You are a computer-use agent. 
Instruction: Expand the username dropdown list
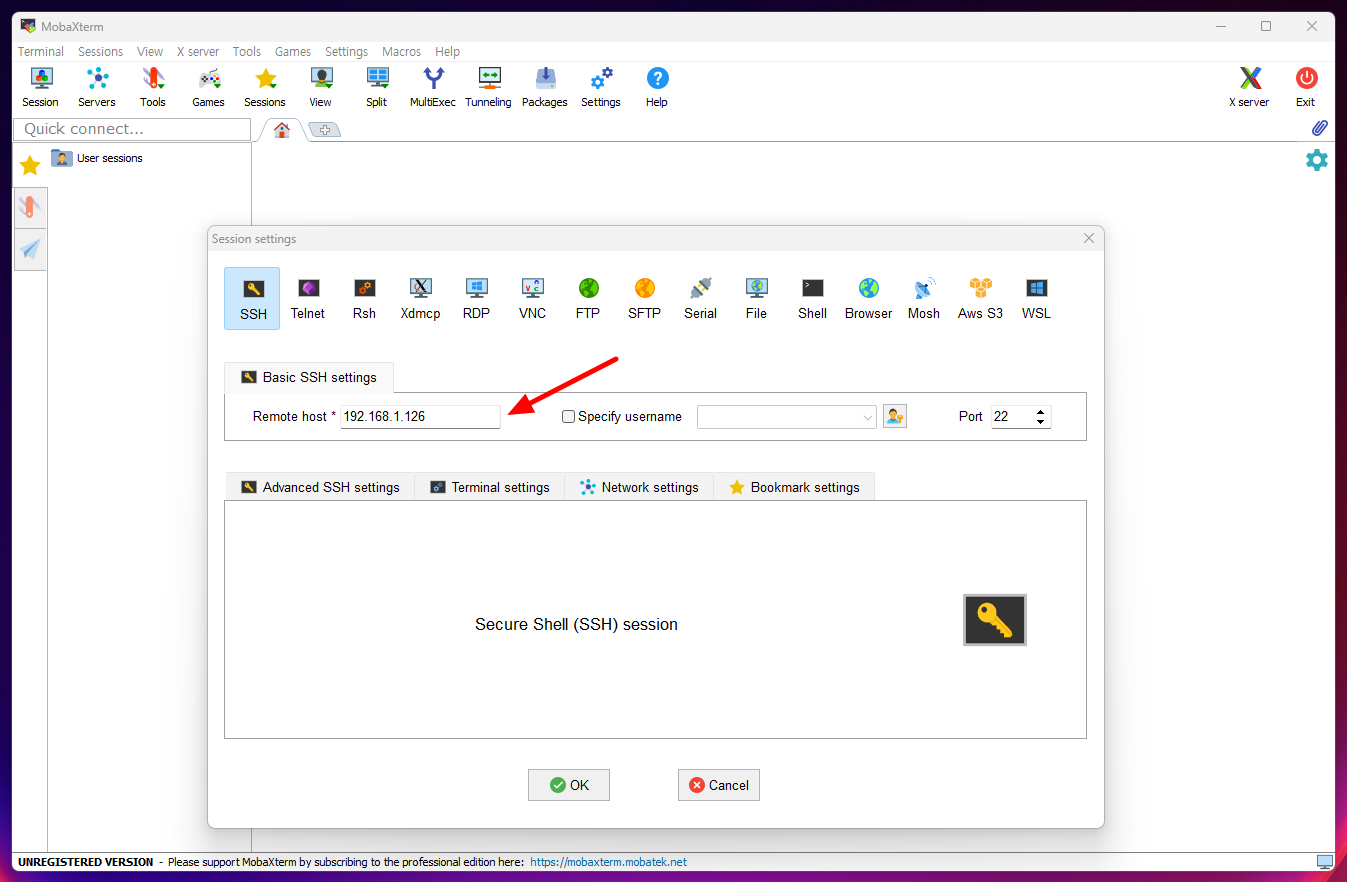tap(867, 417)
